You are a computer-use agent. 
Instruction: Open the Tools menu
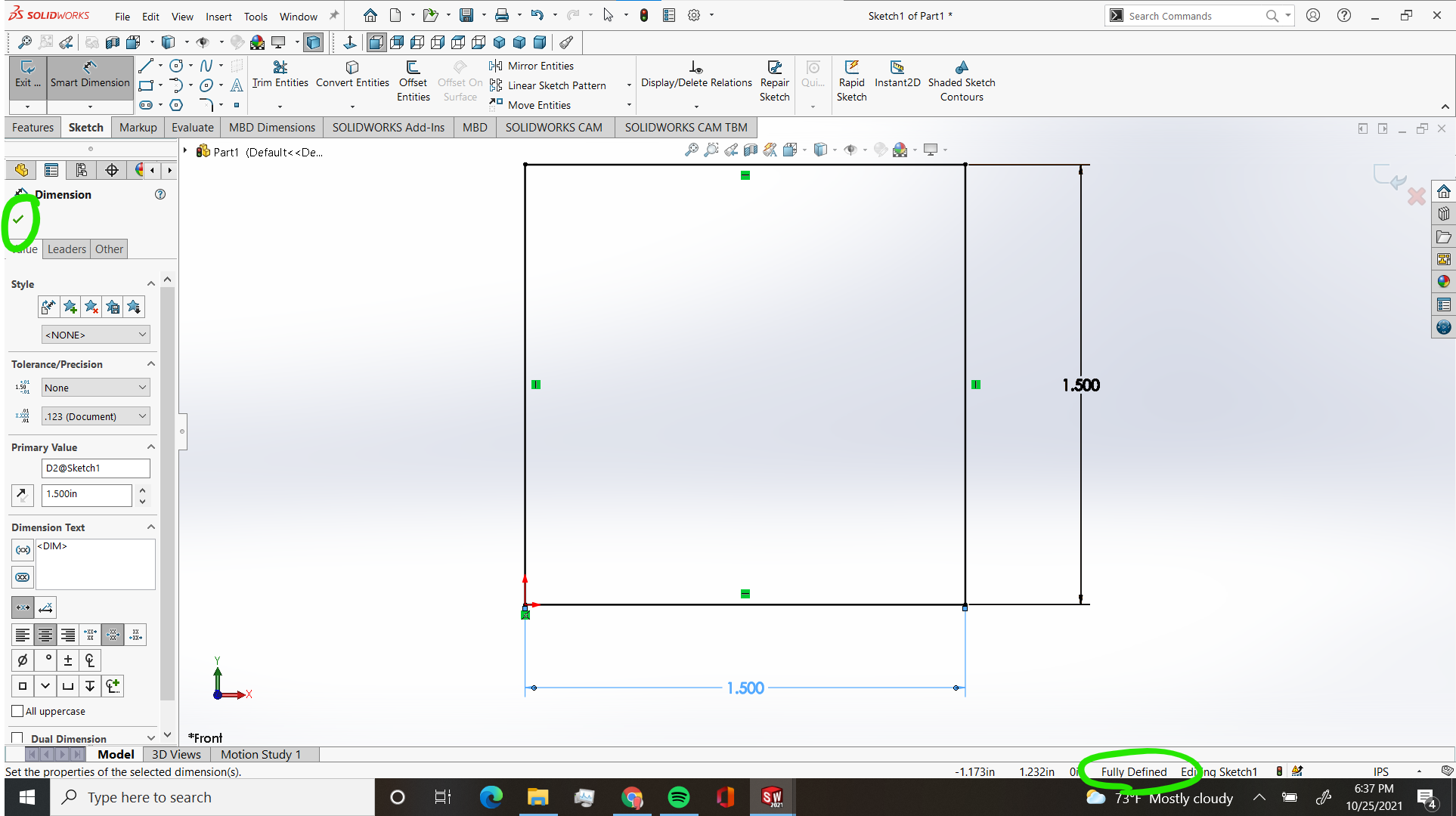point(256,16)
